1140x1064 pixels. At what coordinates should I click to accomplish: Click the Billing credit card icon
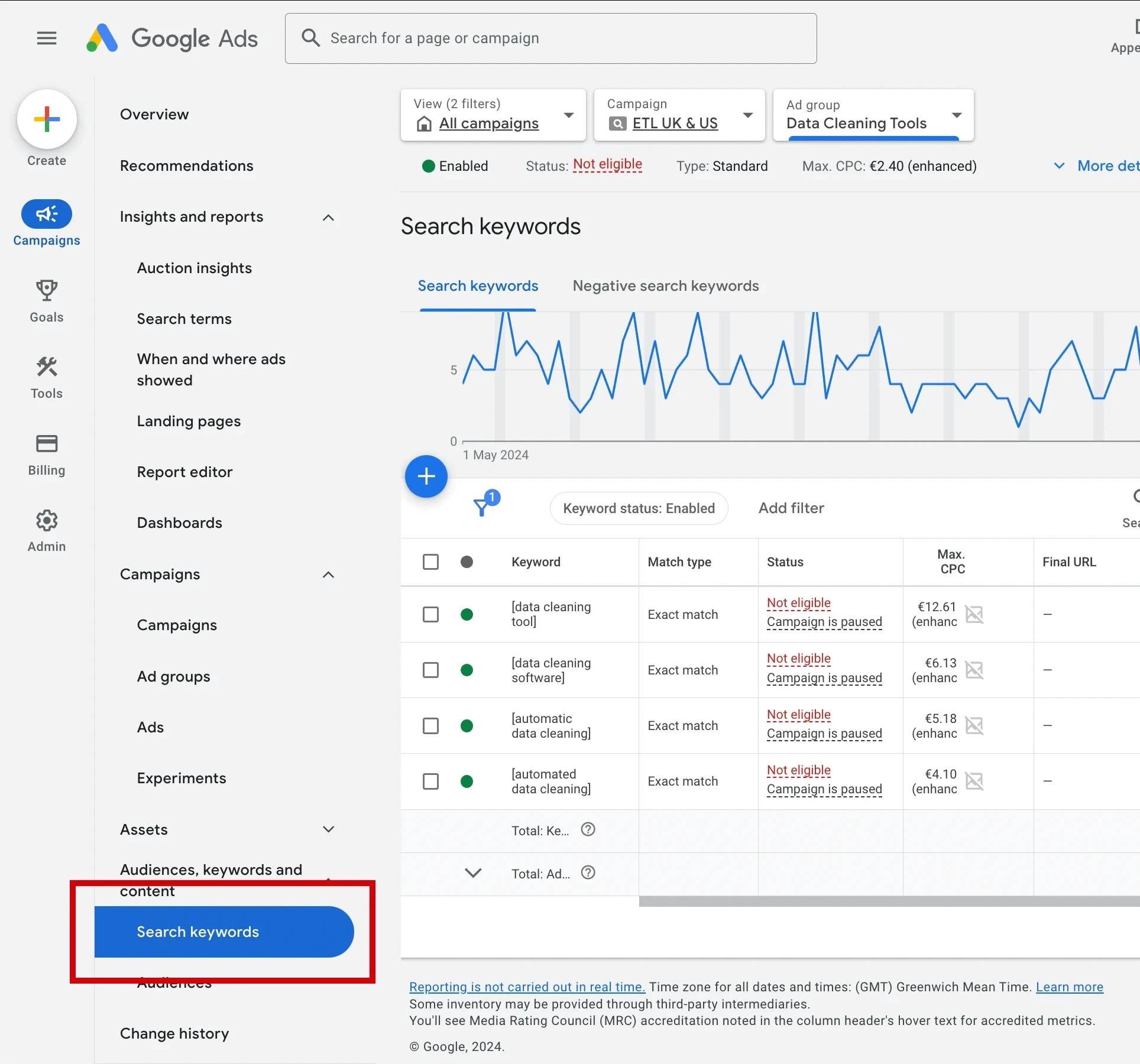46,444
